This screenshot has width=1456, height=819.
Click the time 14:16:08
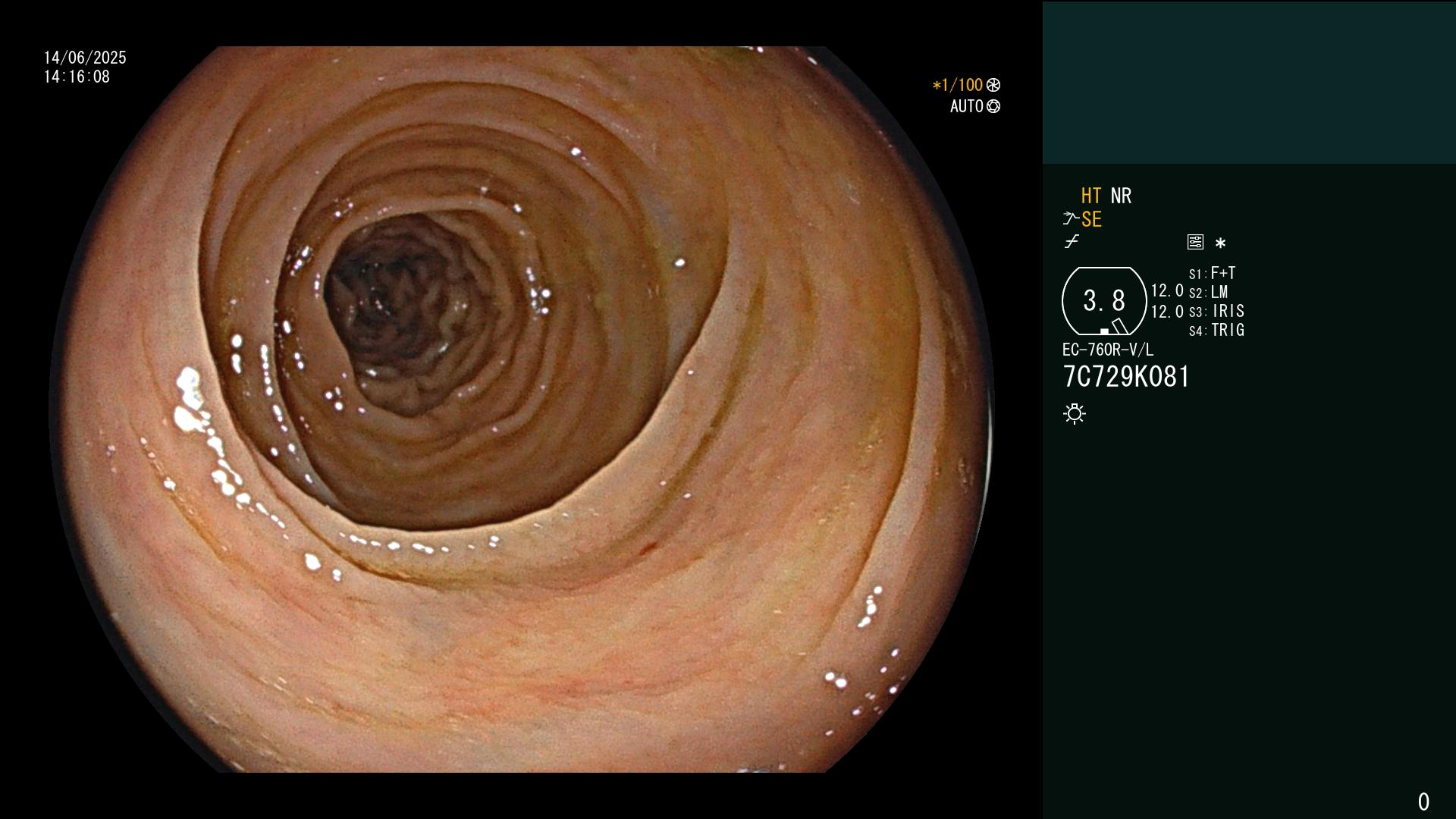[x=77, y=77]
